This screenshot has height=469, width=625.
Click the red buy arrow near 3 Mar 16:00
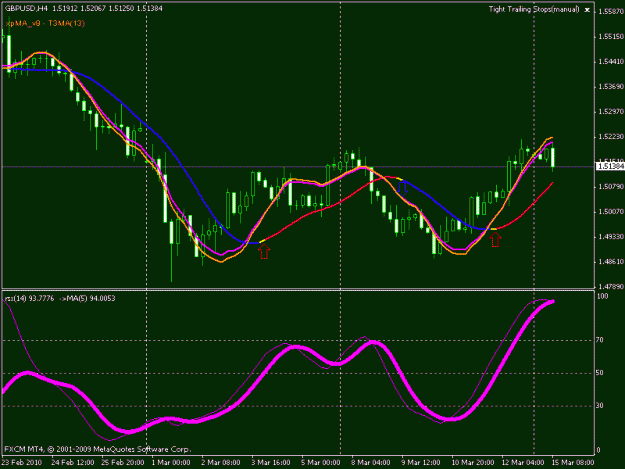click(264, 251)
